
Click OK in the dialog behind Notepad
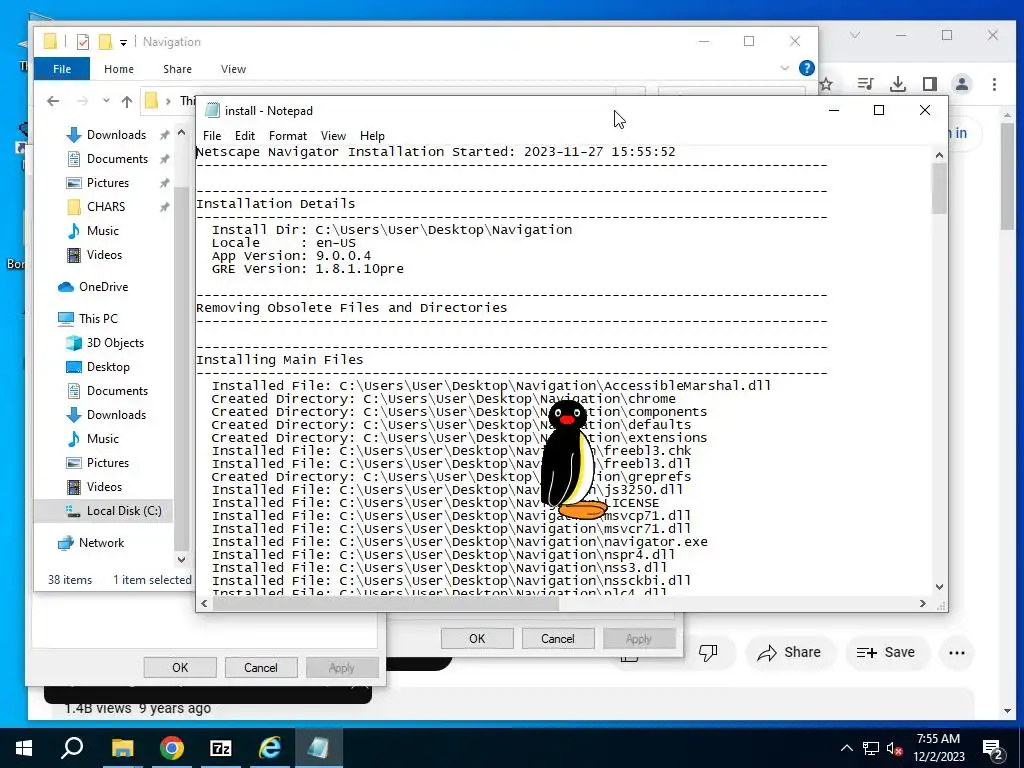pyautogui.click(x=477, y=639)
